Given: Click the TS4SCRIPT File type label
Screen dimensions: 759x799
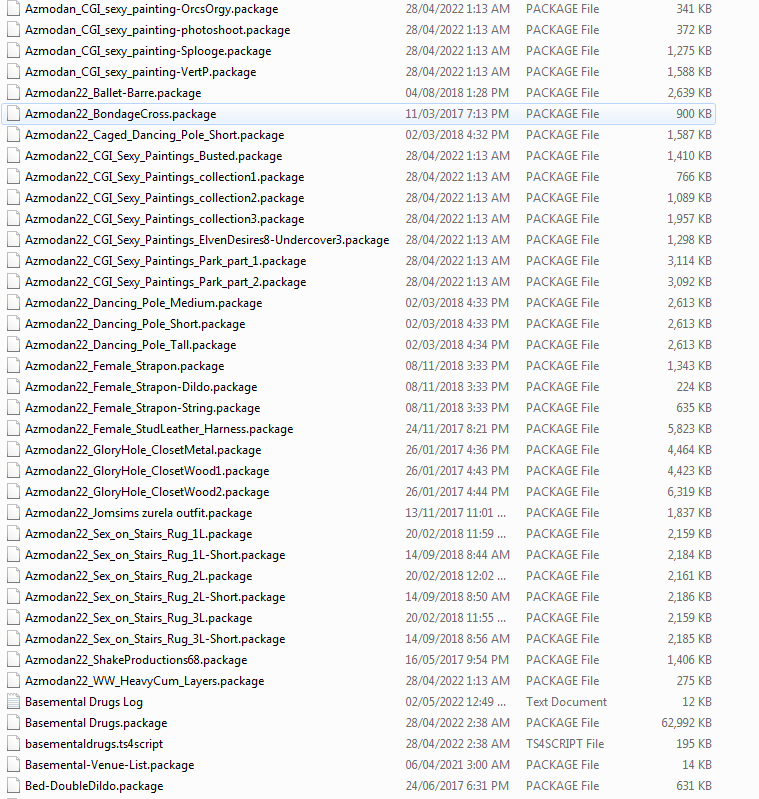Looking at the screenshot, I should click(565, 743).
